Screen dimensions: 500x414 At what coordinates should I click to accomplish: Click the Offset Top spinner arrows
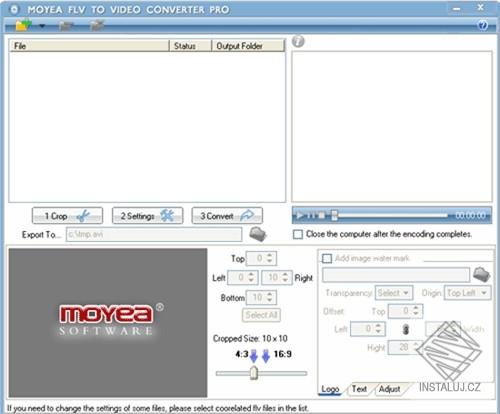pos(416,311)
